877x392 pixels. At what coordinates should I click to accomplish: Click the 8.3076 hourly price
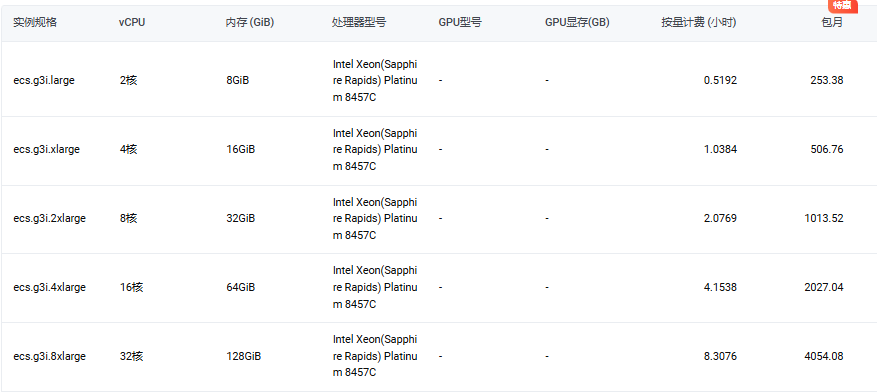pyautogui.click(x=720, y=356)
